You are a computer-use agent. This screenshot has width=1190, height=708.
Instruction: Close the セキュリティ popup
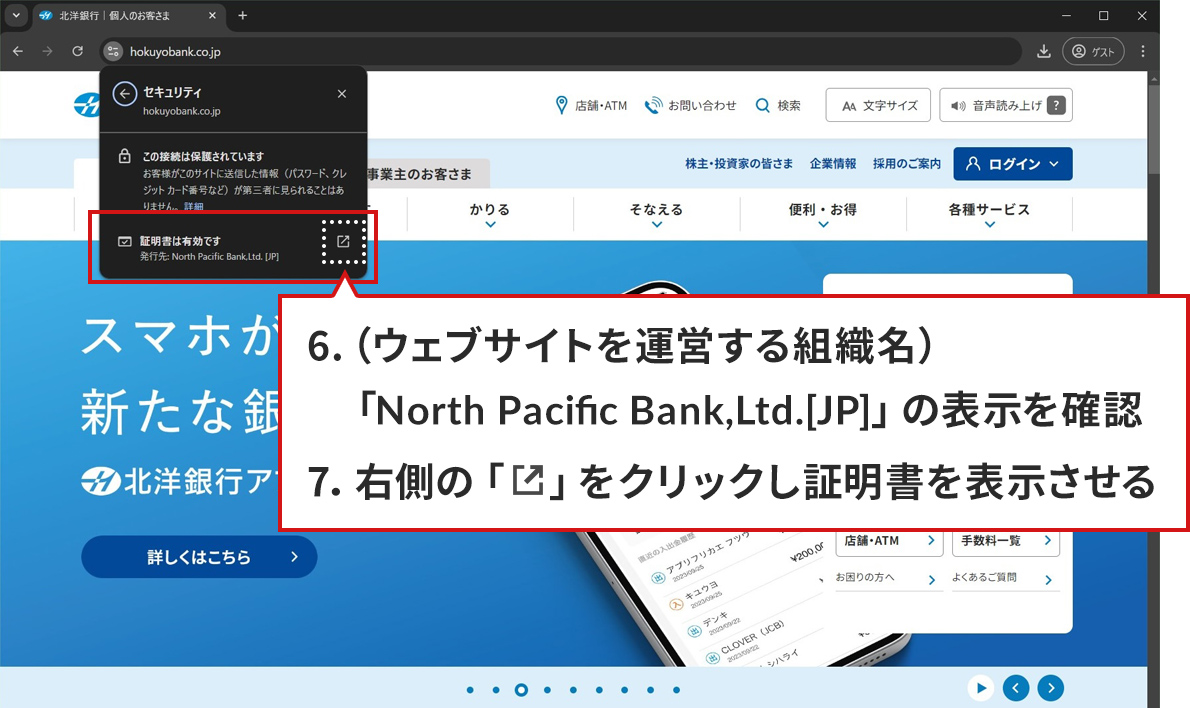[x=342, y=93]
